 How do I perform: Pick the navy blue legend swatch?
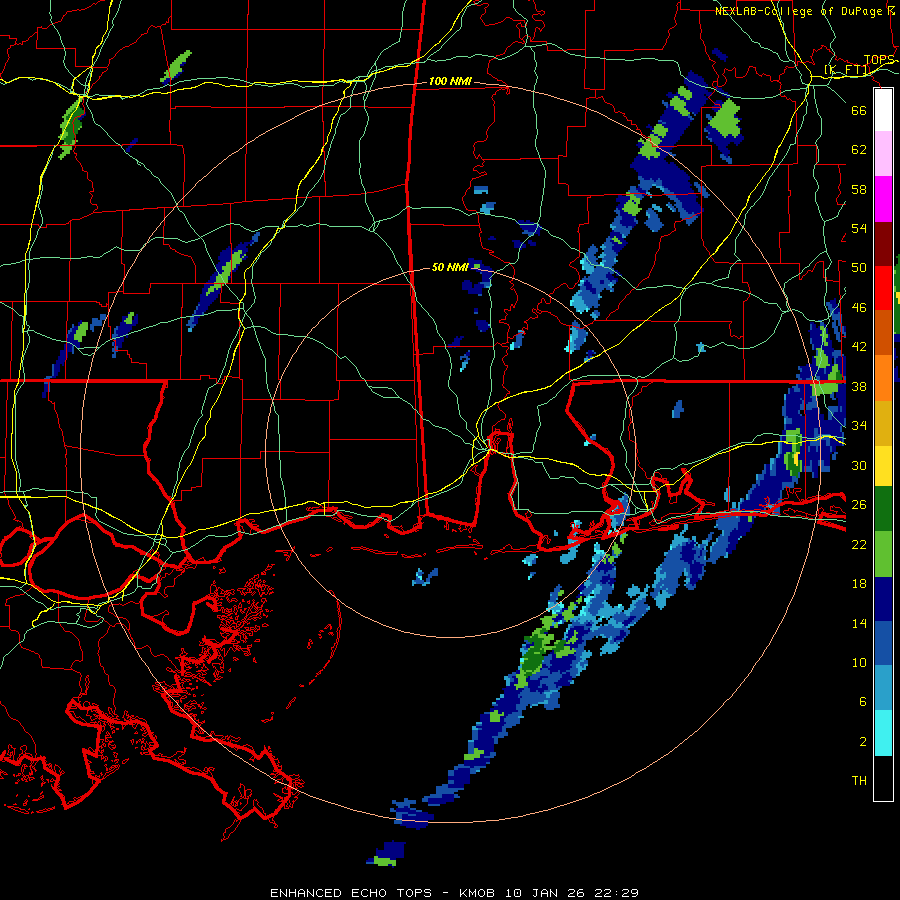click(x=883, y=599)
